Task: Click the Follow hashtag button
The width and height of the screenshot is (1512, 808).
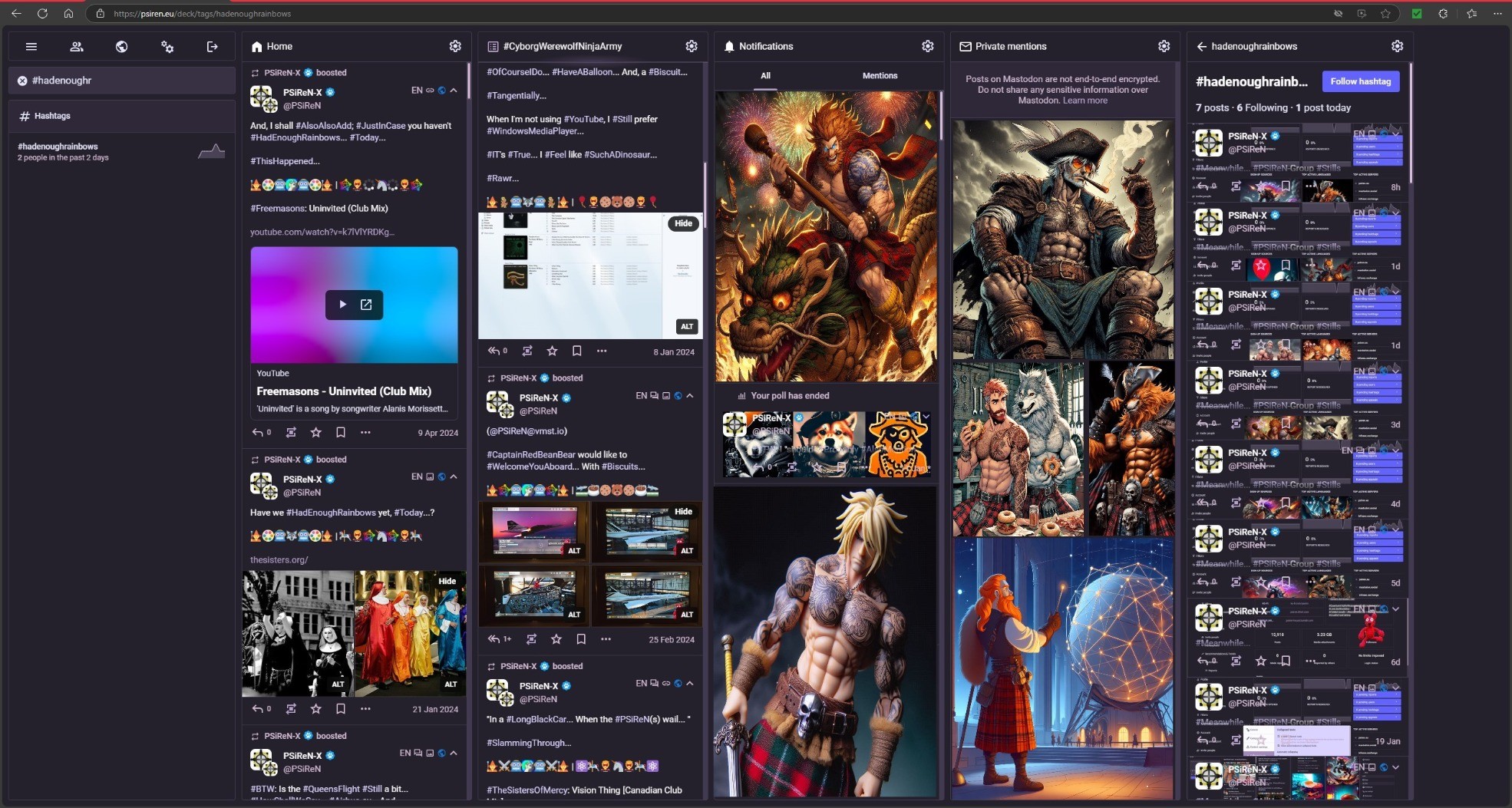Action: coord(1360,81)
